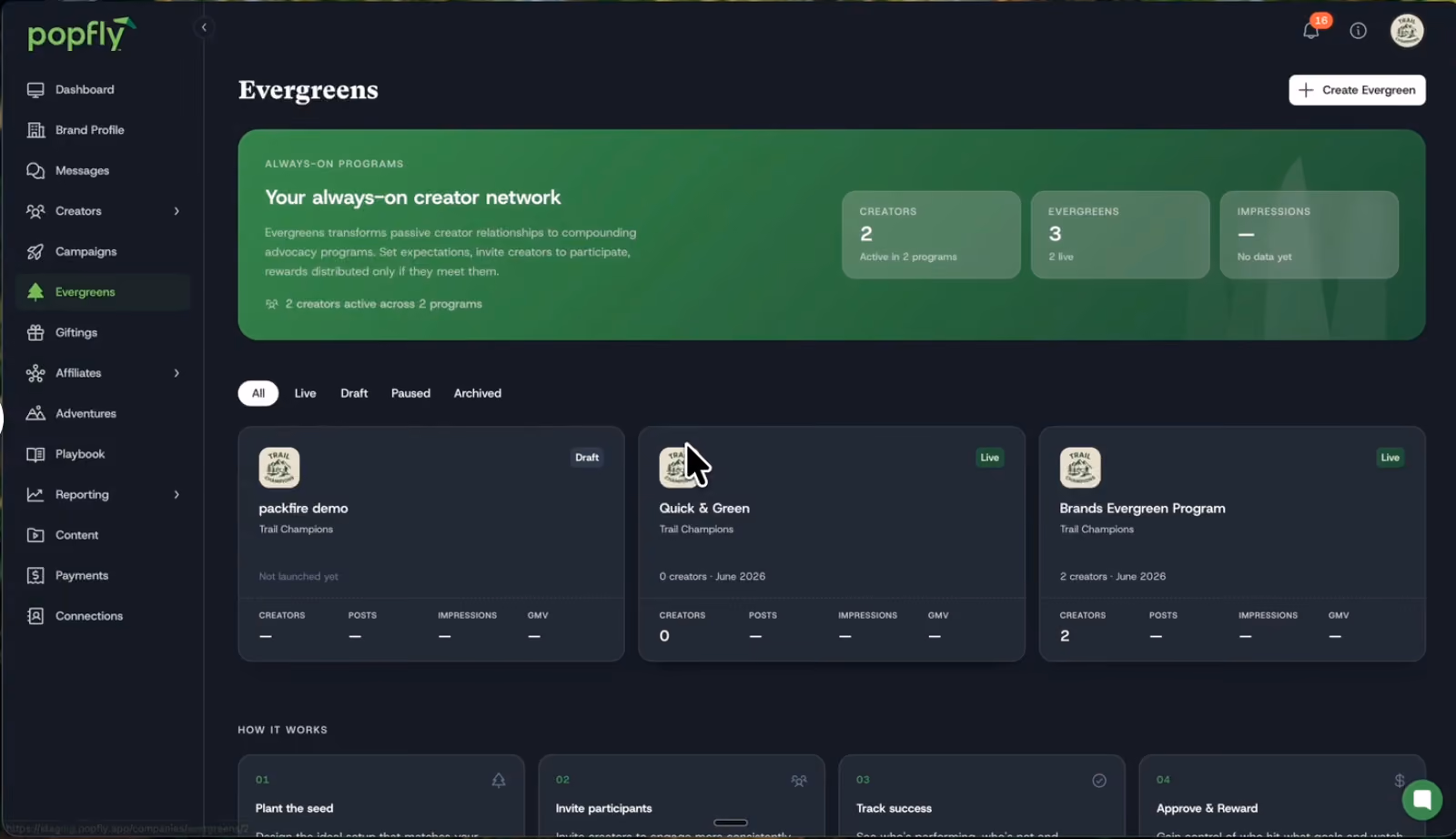Switch to the Archived filter tab

[478, 393]
